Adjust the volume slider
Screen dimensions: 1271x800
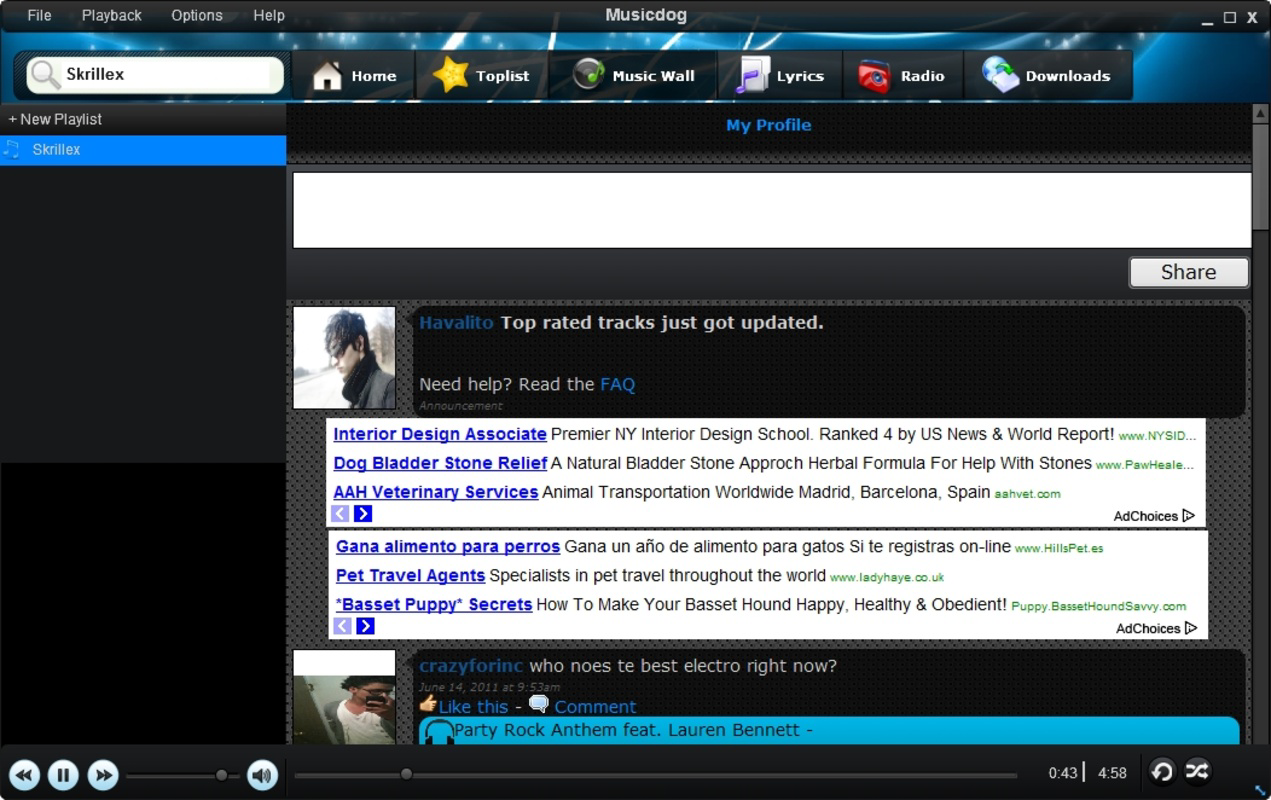(184, 775)
